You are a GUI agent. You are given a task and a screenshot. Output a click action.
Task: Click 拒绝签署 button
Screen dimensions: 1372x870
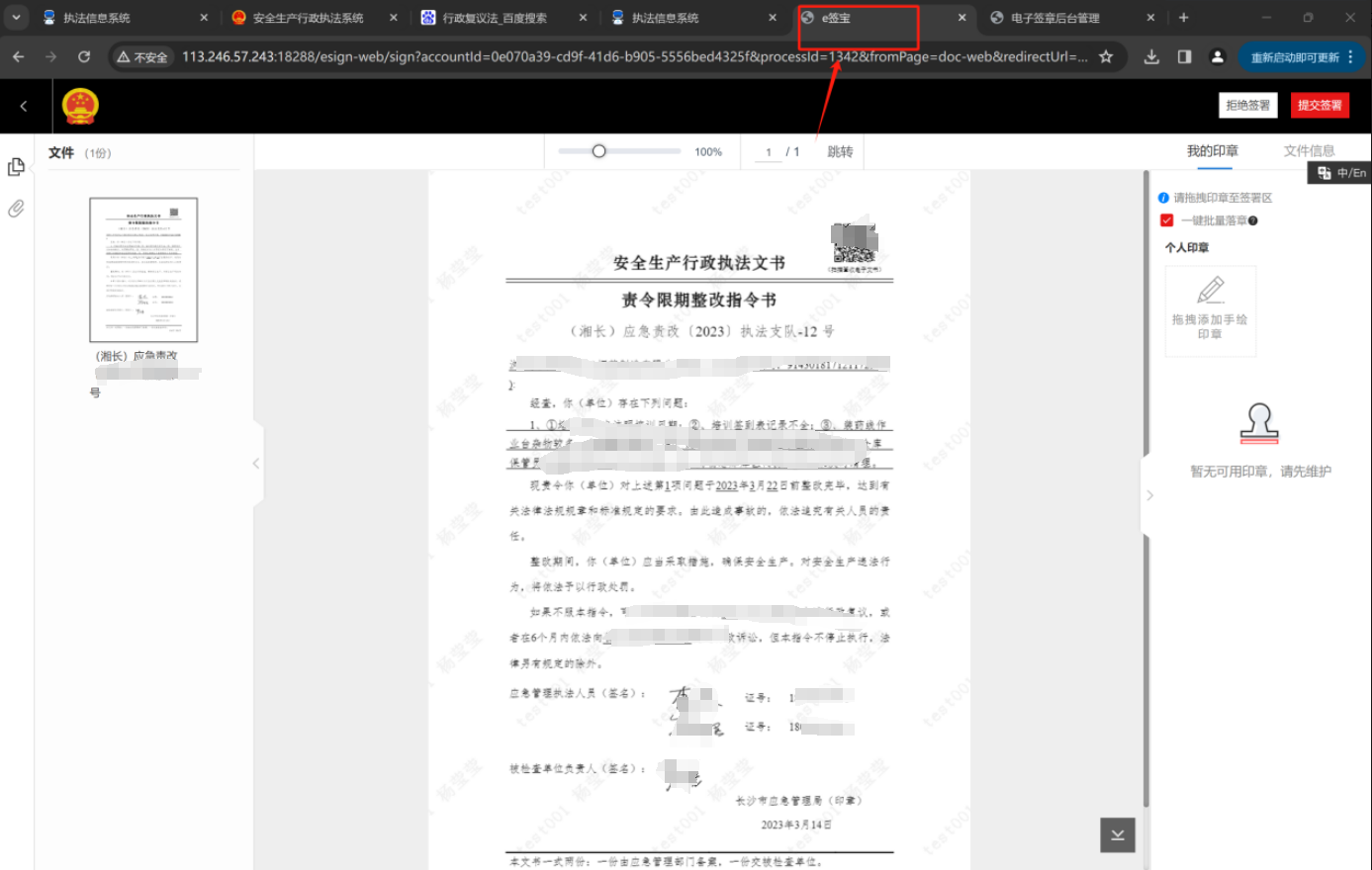tap(1247, 106)
